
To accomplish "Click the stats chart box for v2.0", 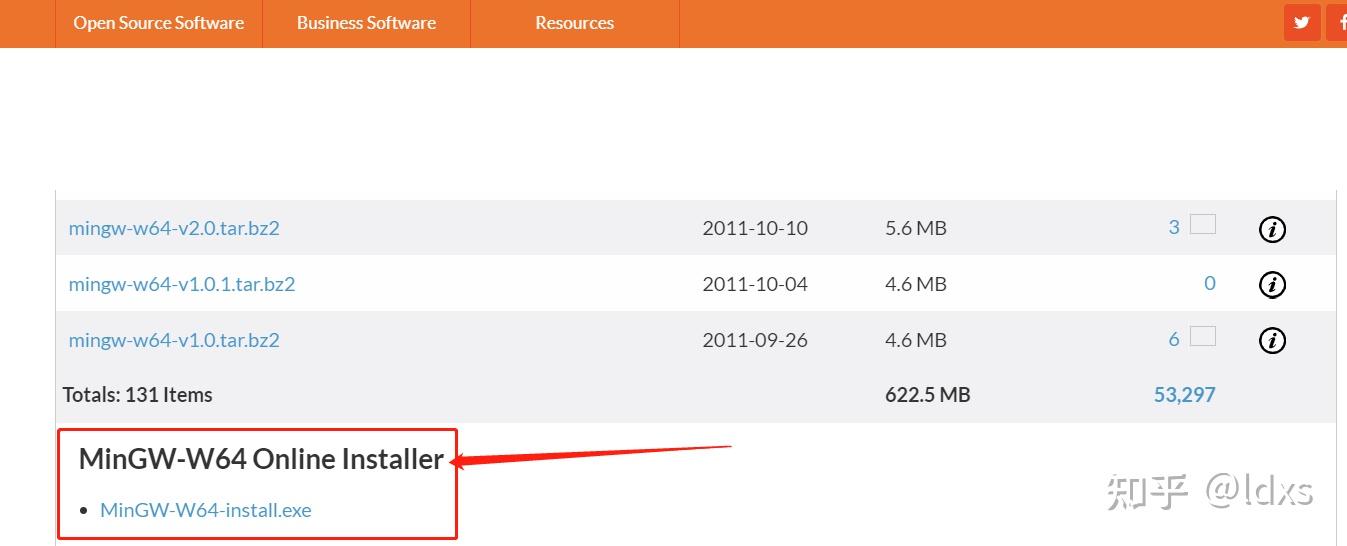I will 1203,224.
